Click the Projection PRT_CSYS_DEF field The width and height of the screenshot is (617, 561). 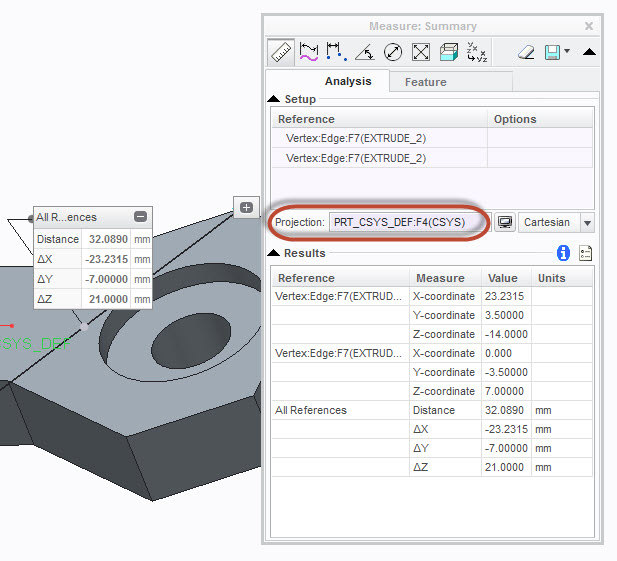coord(410,222)
